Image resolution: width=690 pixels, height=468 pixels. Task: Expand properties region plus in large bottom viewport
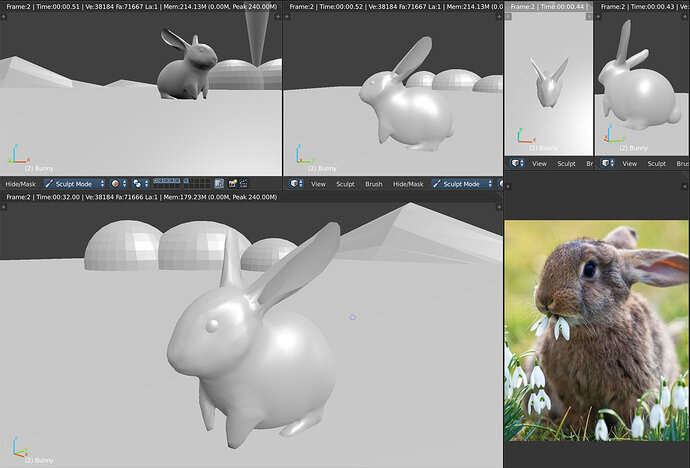pos(499,206)
